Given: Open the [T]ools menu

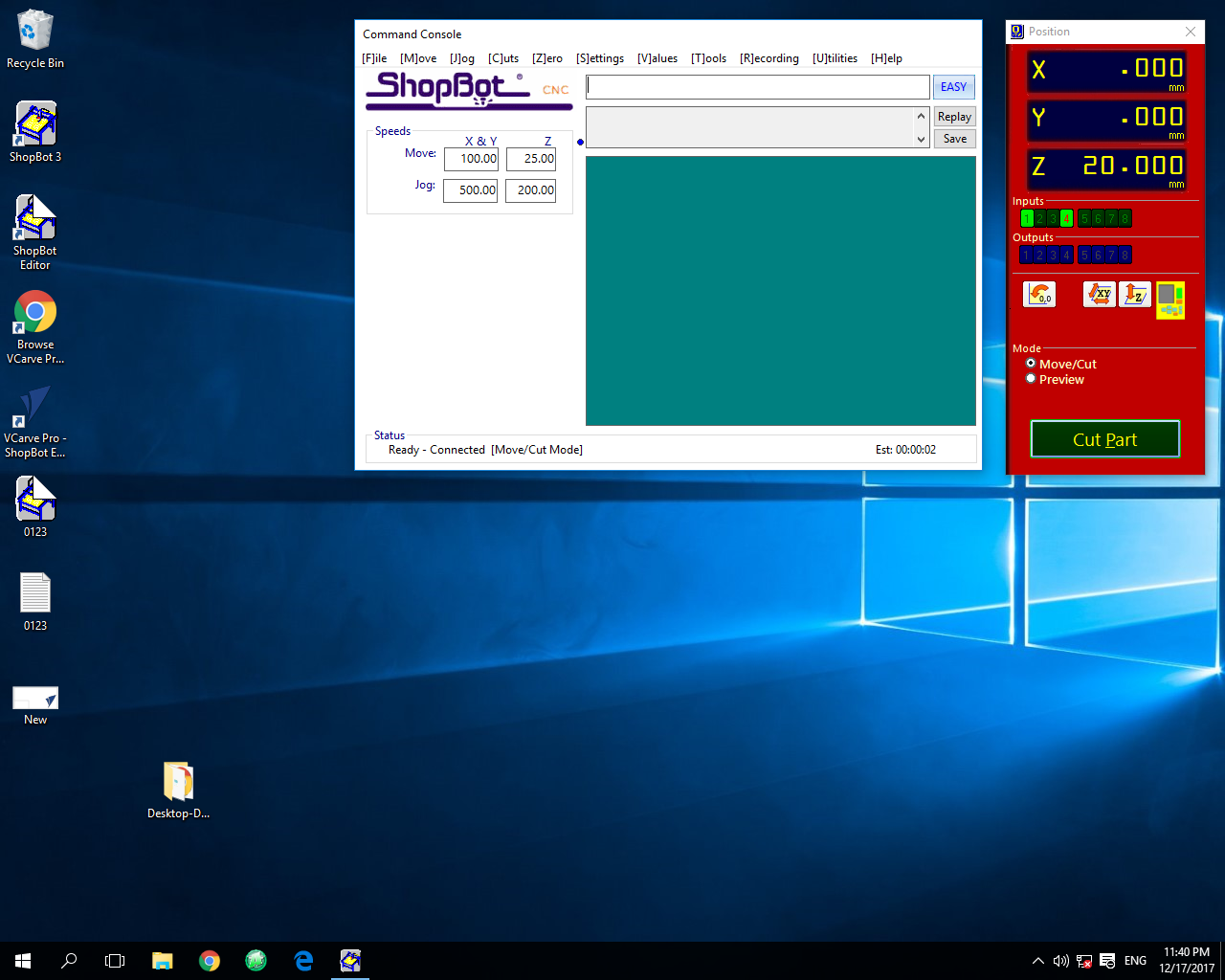Looking at the screenshot, I should tap(708, 58).
